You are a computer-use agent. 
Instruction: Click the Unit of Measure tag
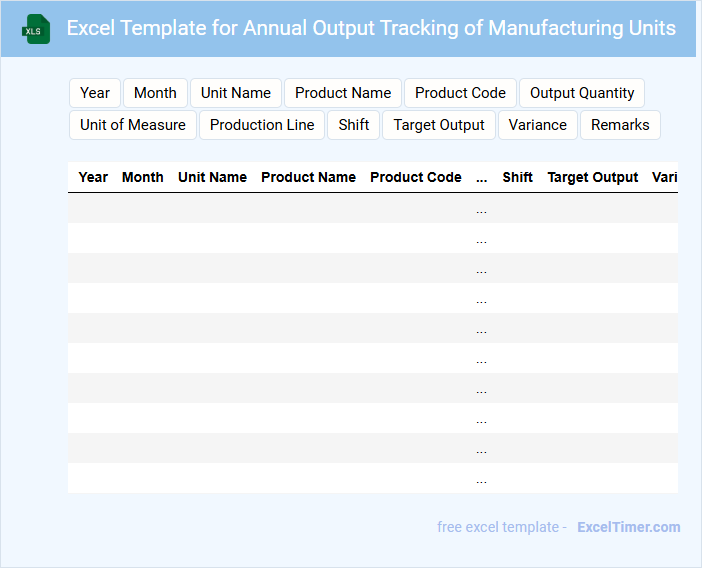click(x=133, y=125)
